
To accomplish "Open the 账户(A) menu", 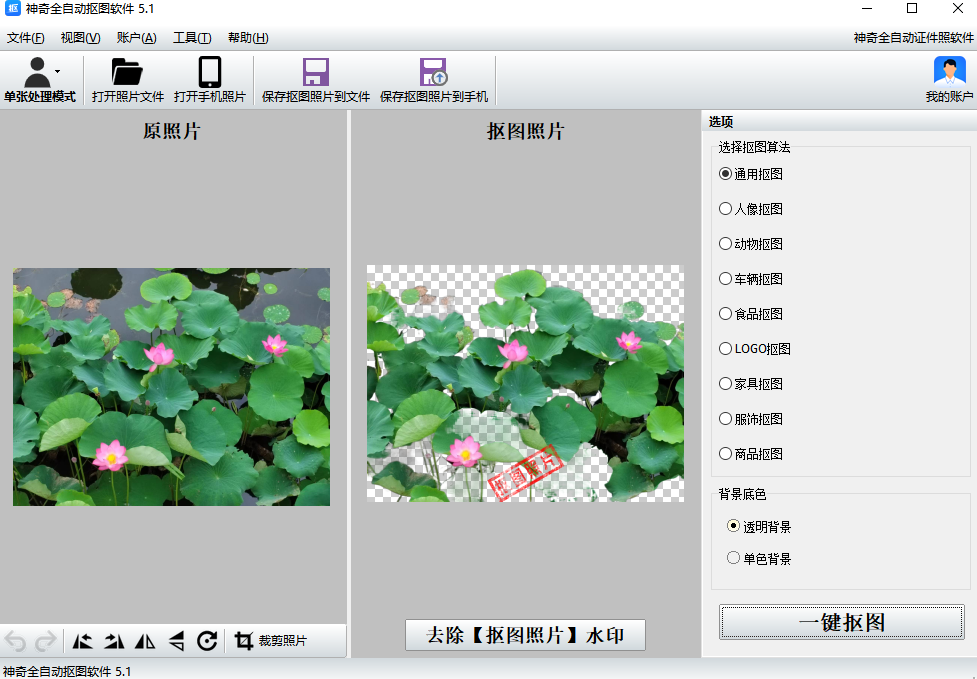I will 136,38.
